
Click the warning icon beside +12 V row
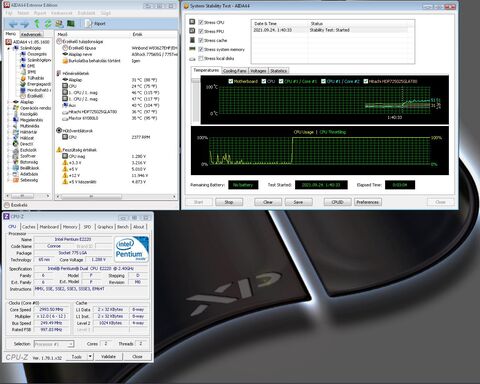(65, 175)
